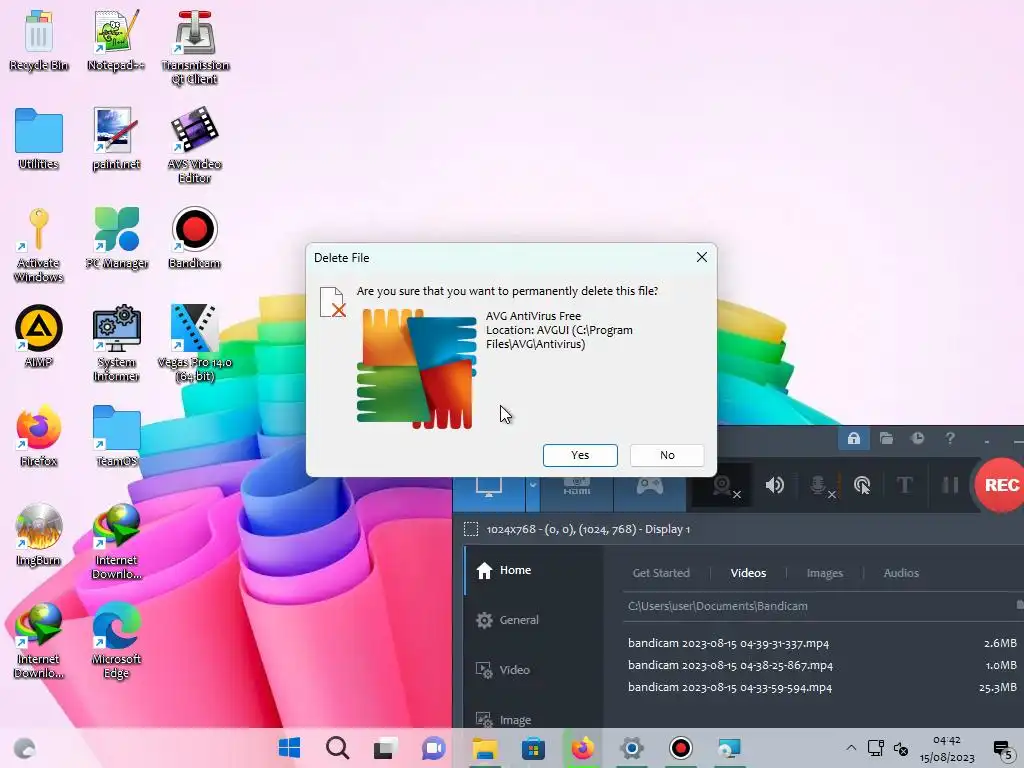
Task: Click the text overlay T icon in Bandicam
Action: pyautogui.click(x=904, y=485)
